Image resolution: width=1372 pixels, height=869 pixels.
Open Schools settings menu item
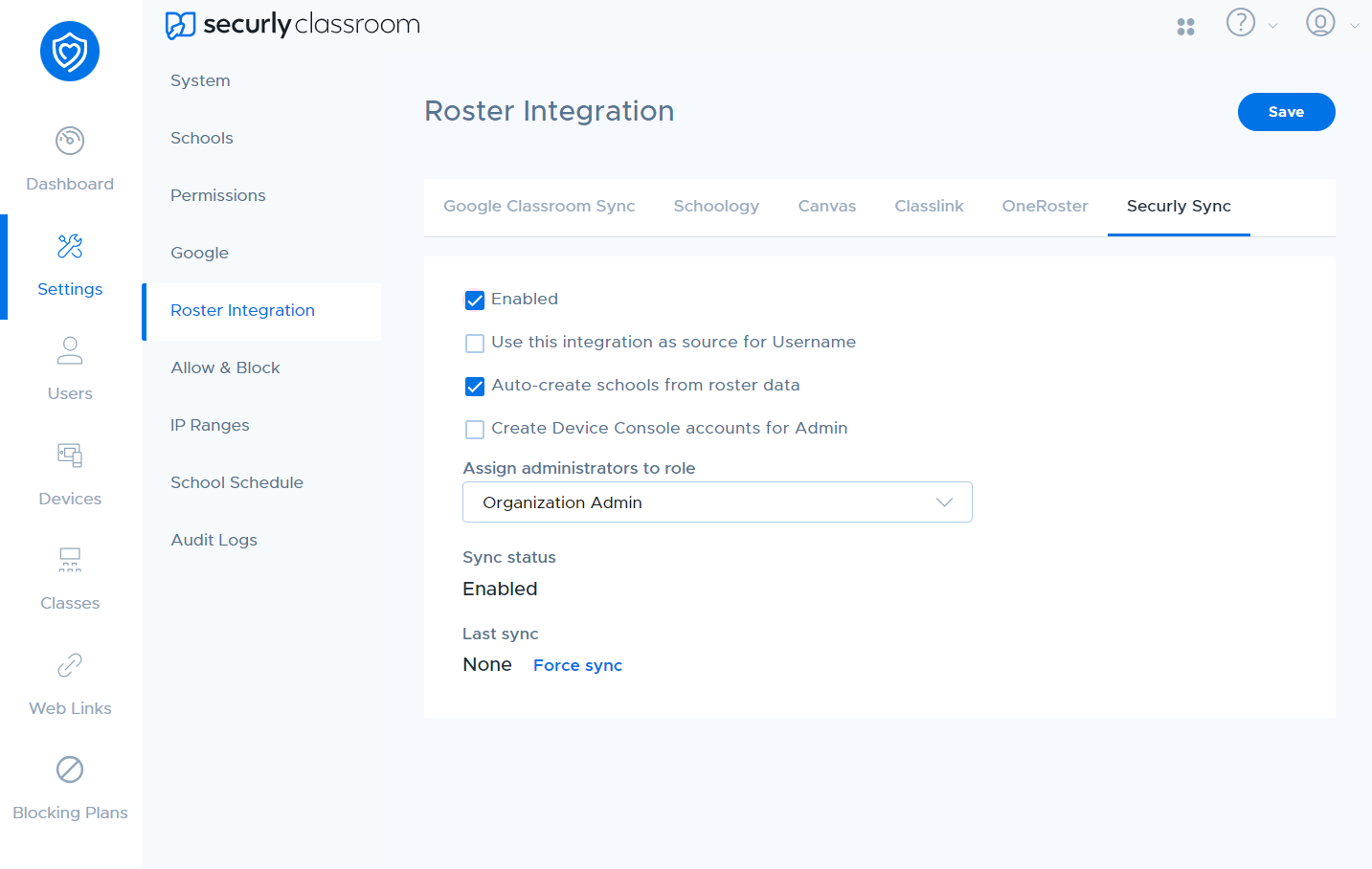click(202, 138)
